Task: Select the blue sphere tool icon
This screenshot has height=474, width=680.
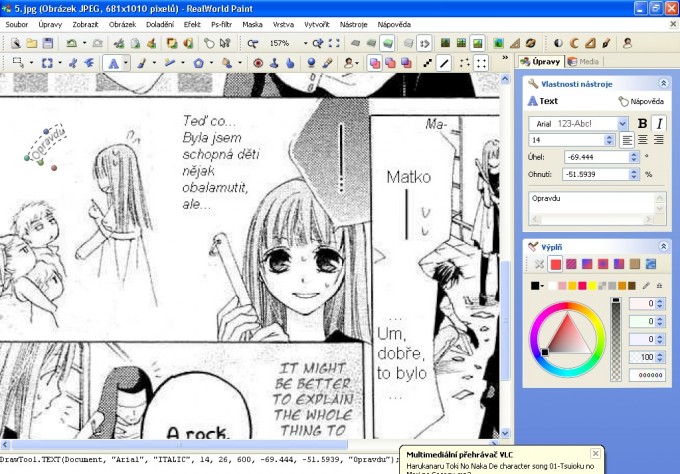Action: pyautogui.click(x=311, y=63)
